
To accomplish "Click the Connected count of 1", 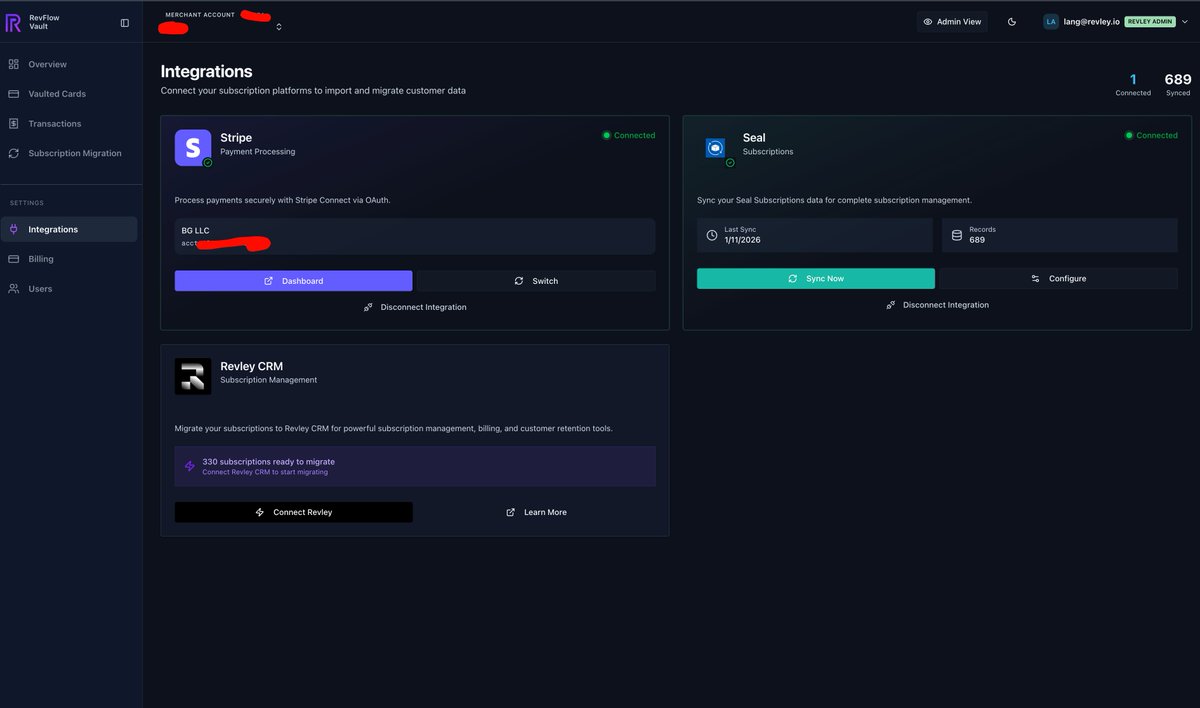I will coord(1133,80).
